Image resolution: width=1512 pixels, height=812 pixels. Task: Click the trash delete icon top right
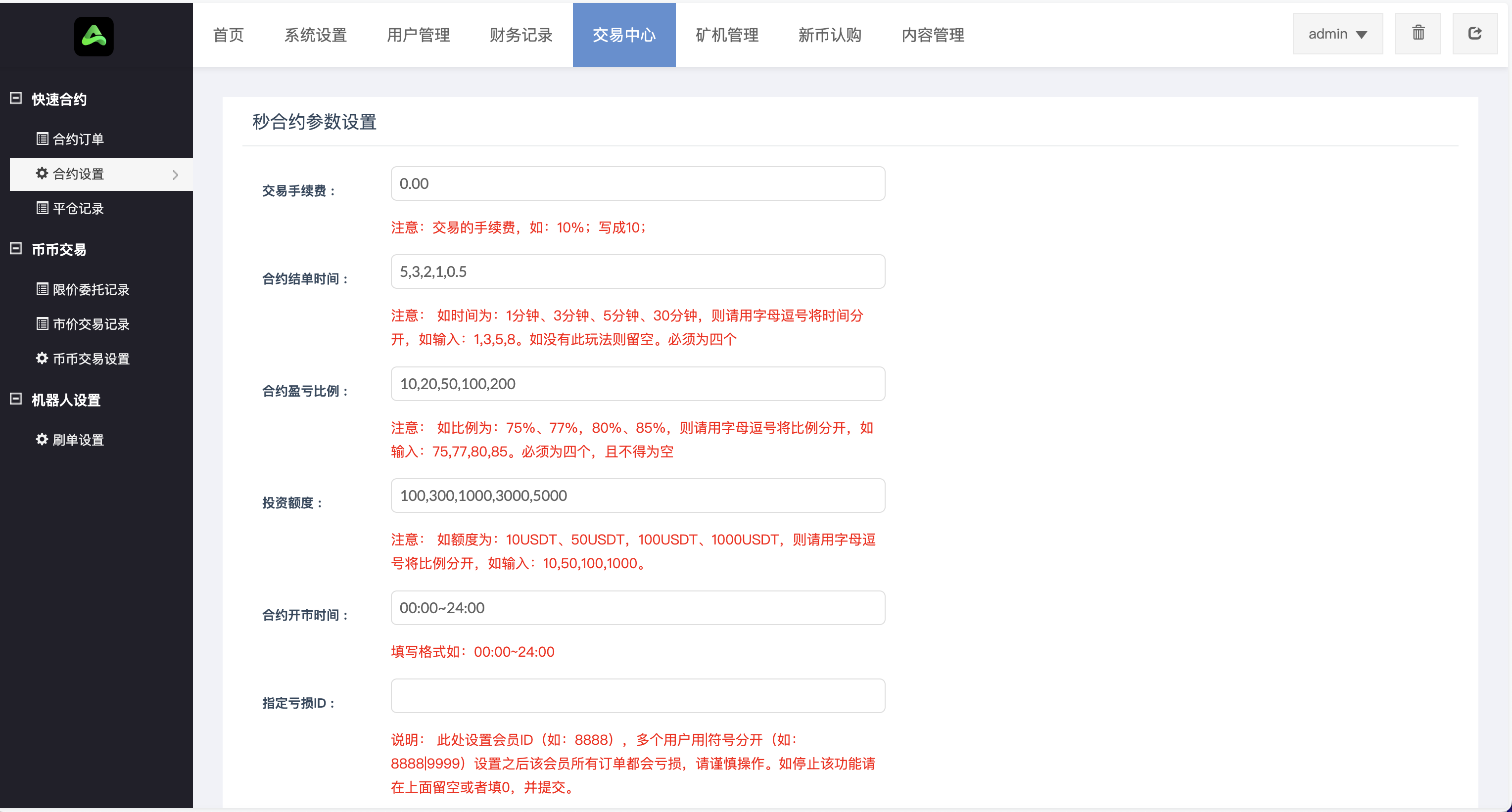click(1418, 34)
